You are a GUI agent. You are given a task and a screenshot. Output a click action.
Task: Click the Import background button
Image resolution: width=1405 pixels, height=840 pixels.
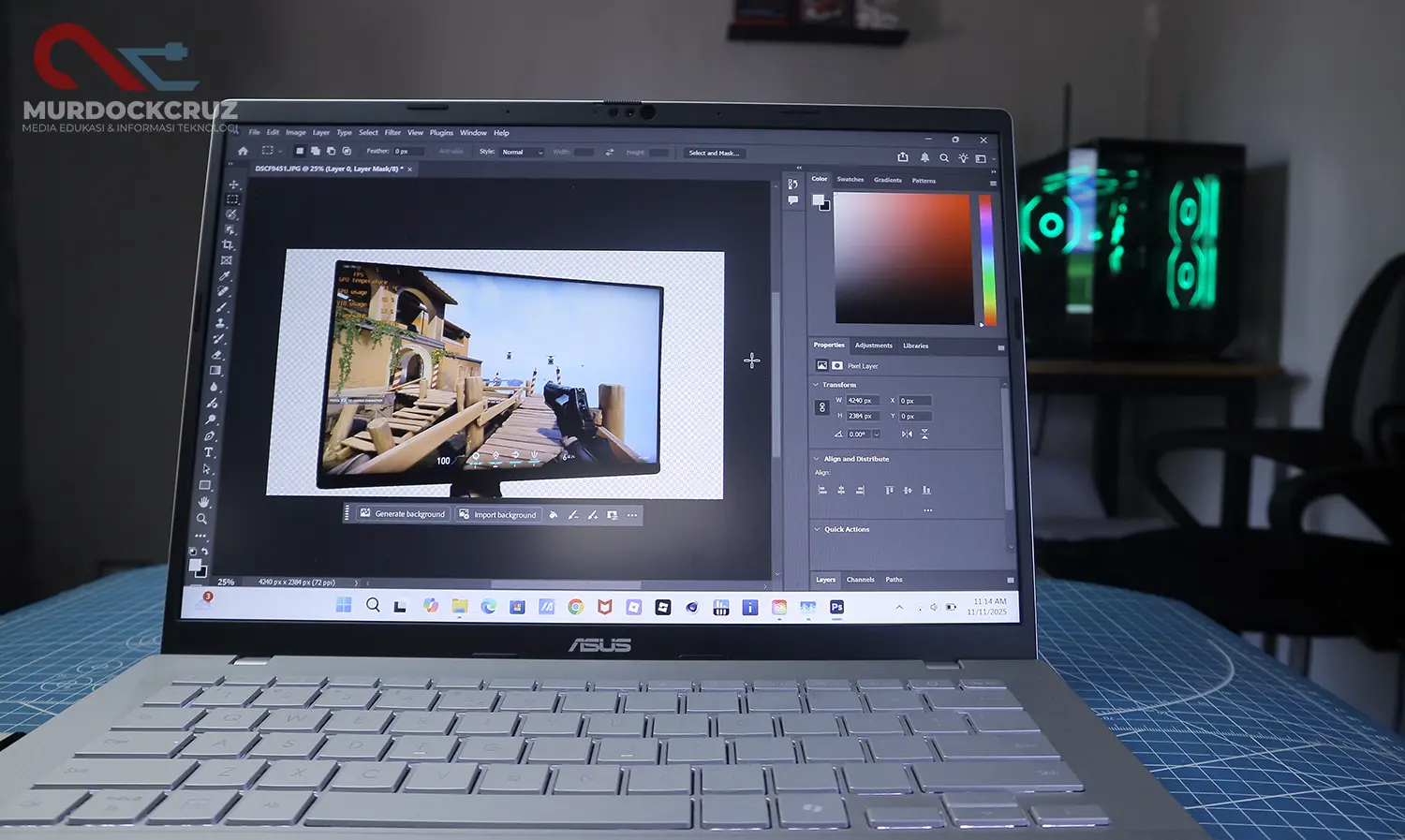click(x=498, y=514)
